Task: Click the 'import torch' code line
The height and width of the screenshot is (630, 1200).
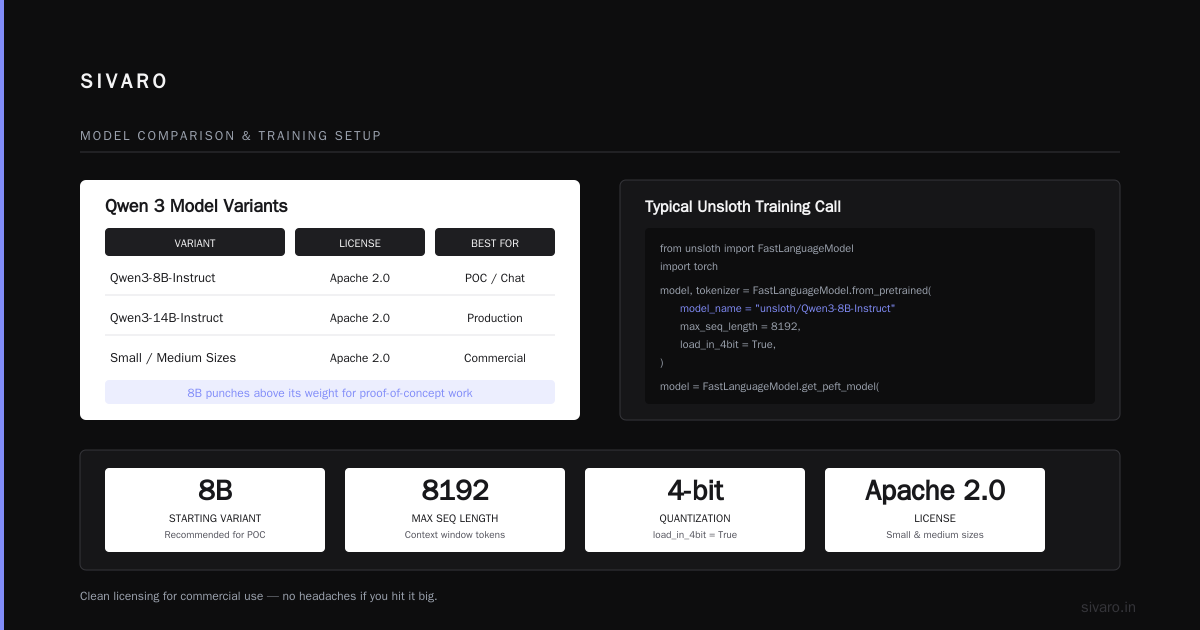Action: (689, 267)
